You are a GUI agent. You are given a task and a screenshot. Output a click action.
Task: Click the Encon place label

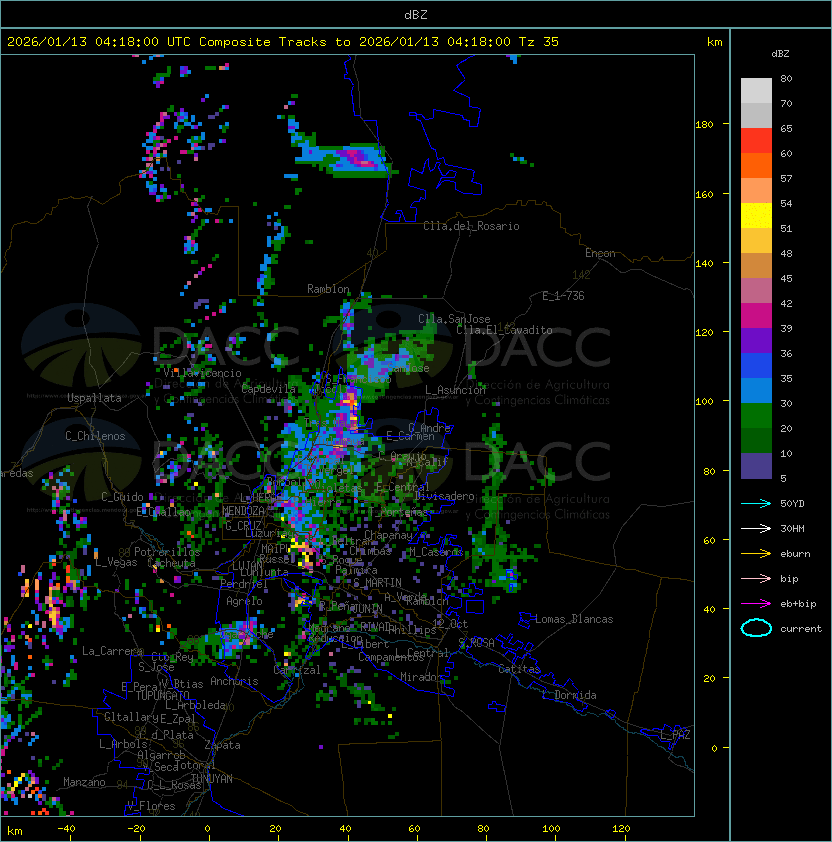(600, 253)
